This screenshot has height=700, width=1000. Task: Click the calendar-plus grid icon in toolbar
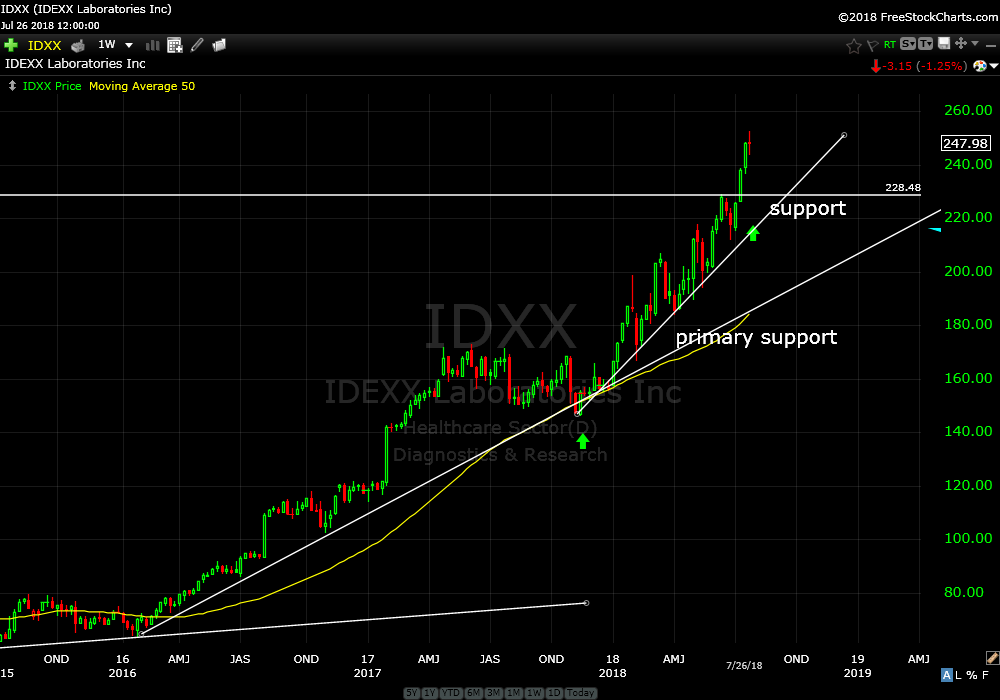click(x=175, y=45)
